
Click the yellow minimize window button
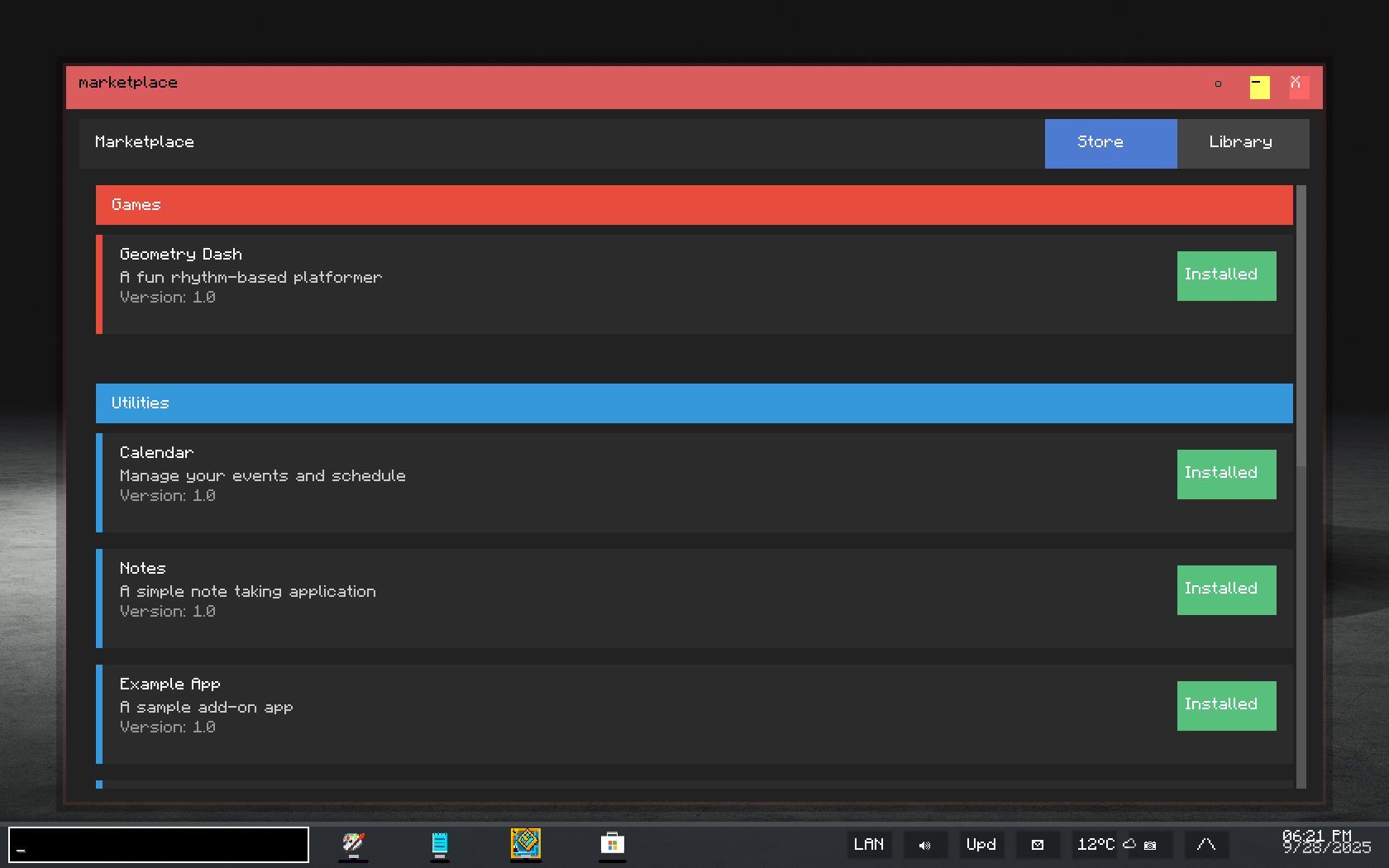click(x=1259, y=87)
